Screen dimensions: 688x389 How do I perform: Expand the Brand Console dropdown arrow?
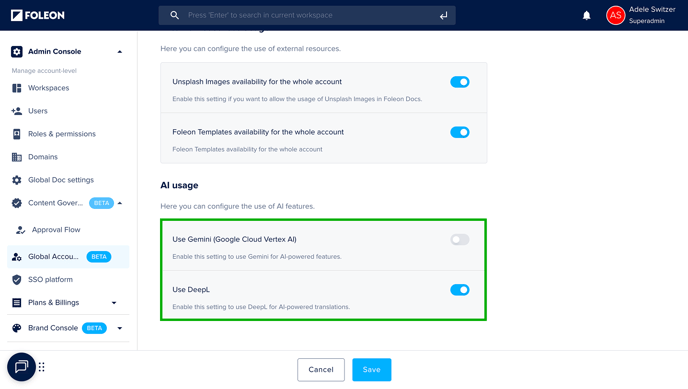click(120, 328)
